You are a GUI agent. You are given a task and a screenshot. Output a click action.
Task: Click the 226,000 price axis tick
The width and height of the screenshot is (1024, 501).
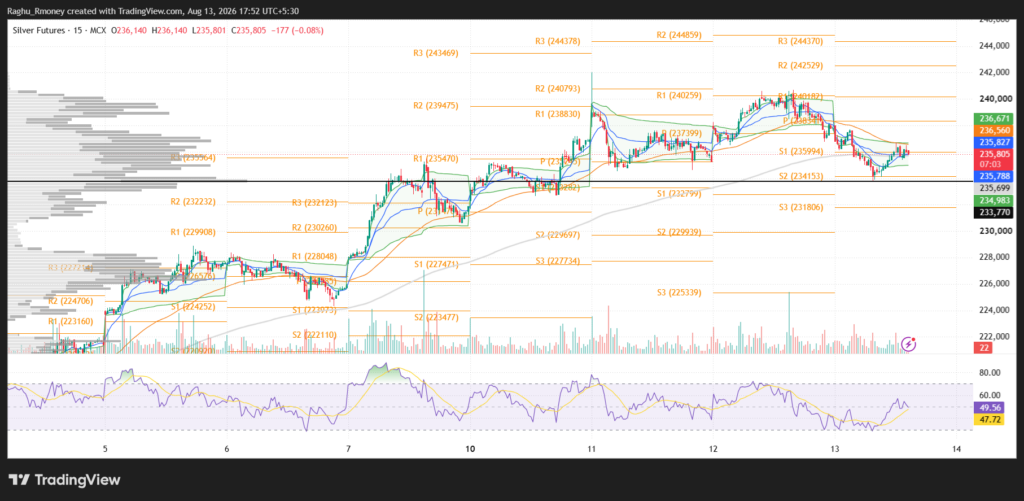click(x=993, y=284)
